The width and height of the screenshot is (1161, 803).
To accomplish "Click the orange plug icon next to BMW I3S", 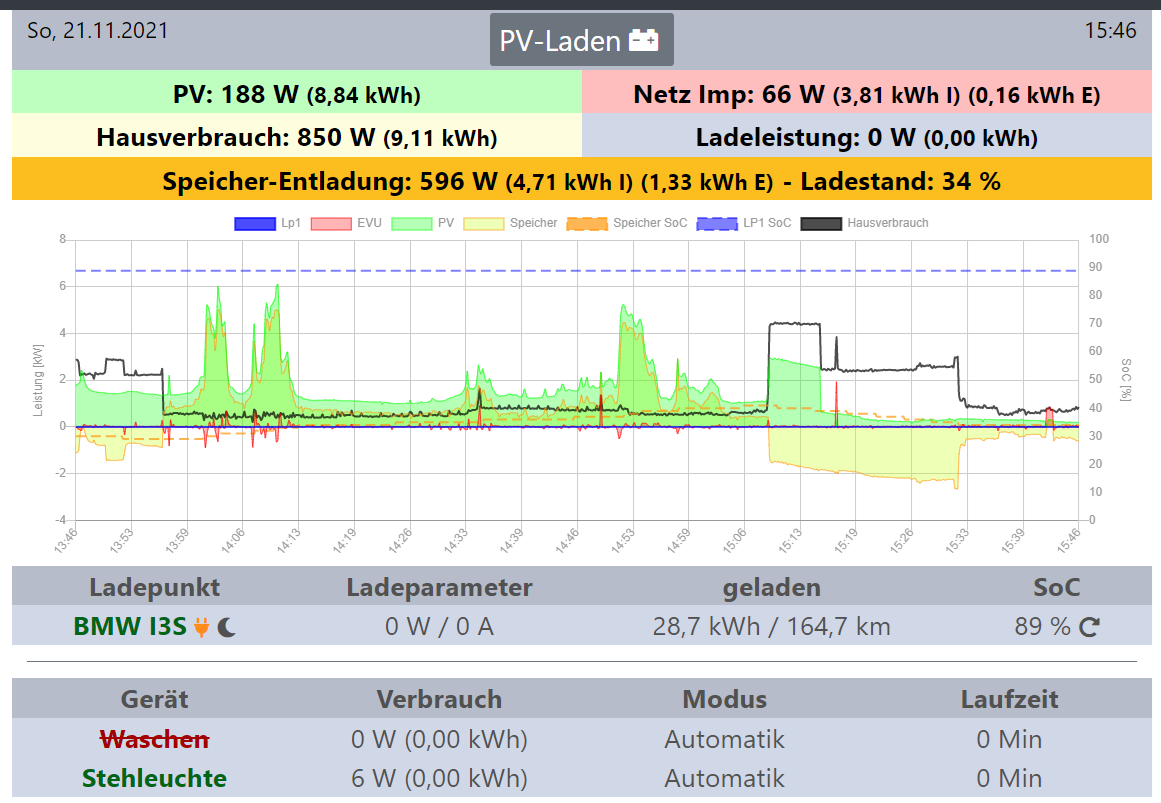I will 201,627.
